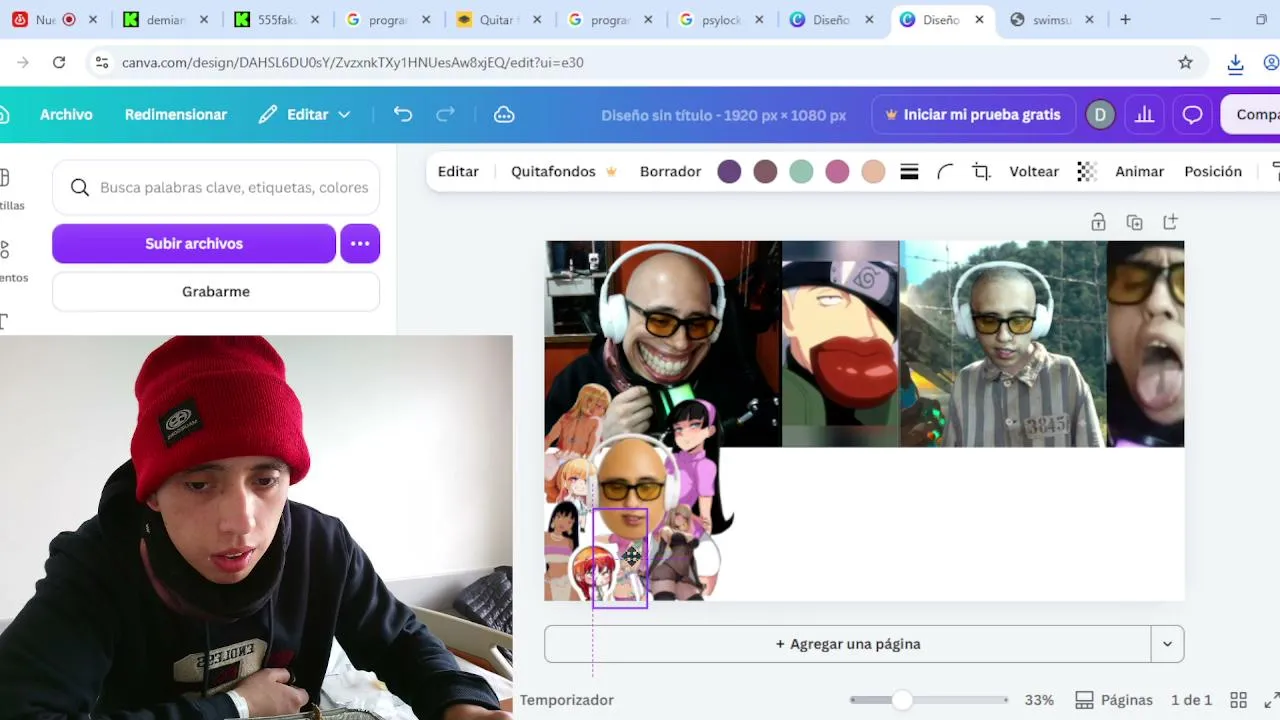Click the Páginas icon in the footer

tap(1085, 700)
